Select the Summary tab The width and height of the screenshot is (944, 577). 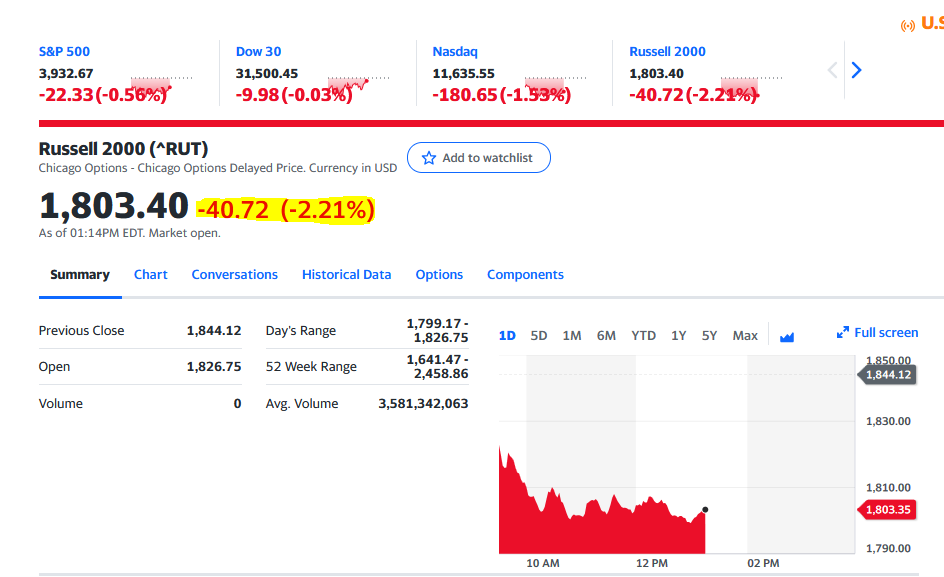point(80,275)
